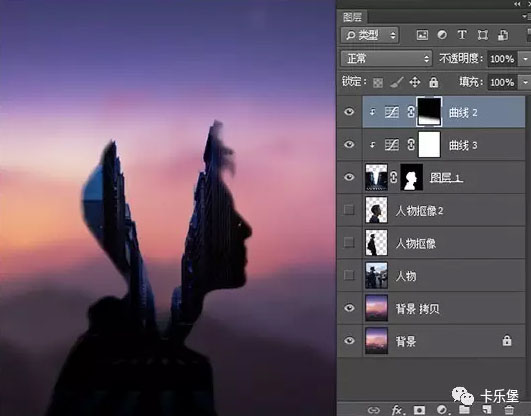Select 人物 layer thumbnail

pyautogui.click(x=377, y=275)
